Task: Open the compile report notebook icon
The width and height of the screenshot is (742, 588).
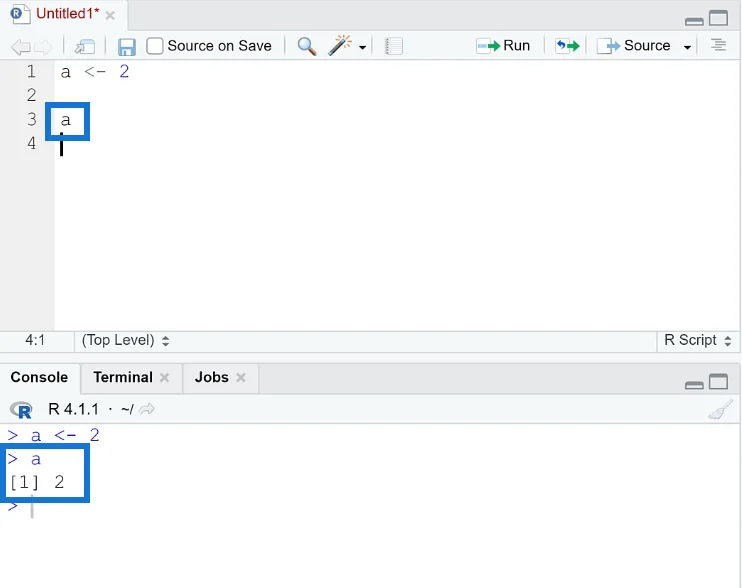Action: [393, 46]
